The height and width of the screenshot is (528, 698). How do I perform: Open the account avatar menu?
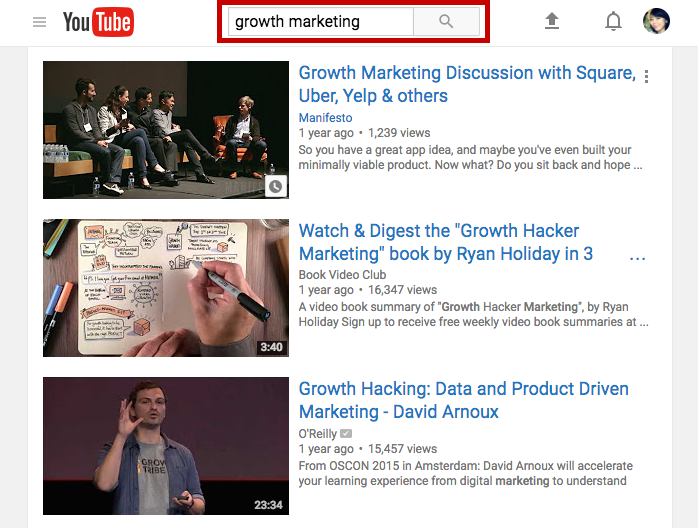click(x=657, y=21)
